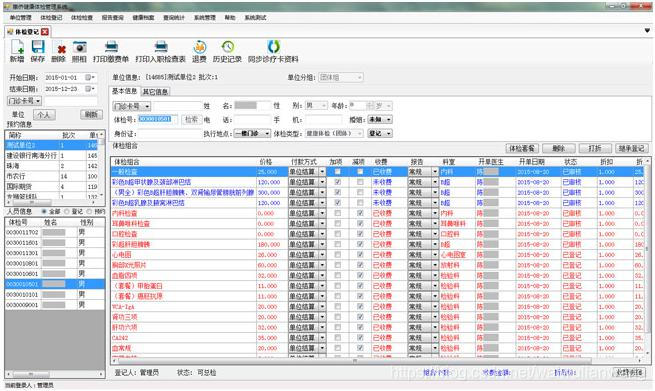655x391 pixels.
Task: Click the 检索 search button
Action: point(191,119)
